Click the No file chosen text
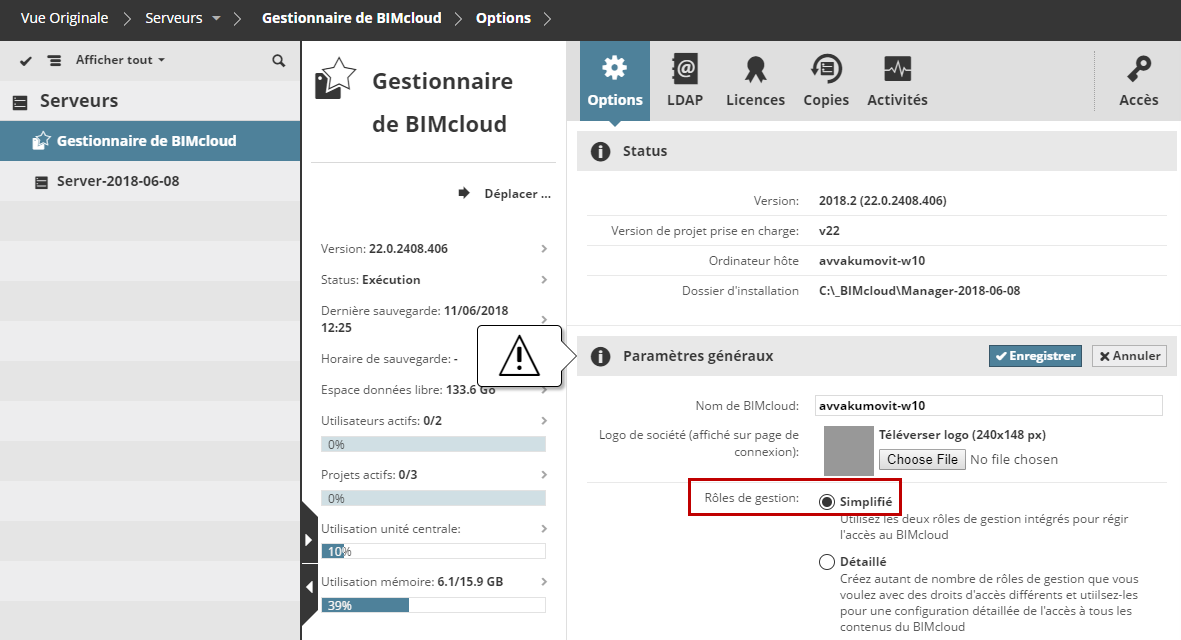1181x640 pixels. [x=1014, y=459]
